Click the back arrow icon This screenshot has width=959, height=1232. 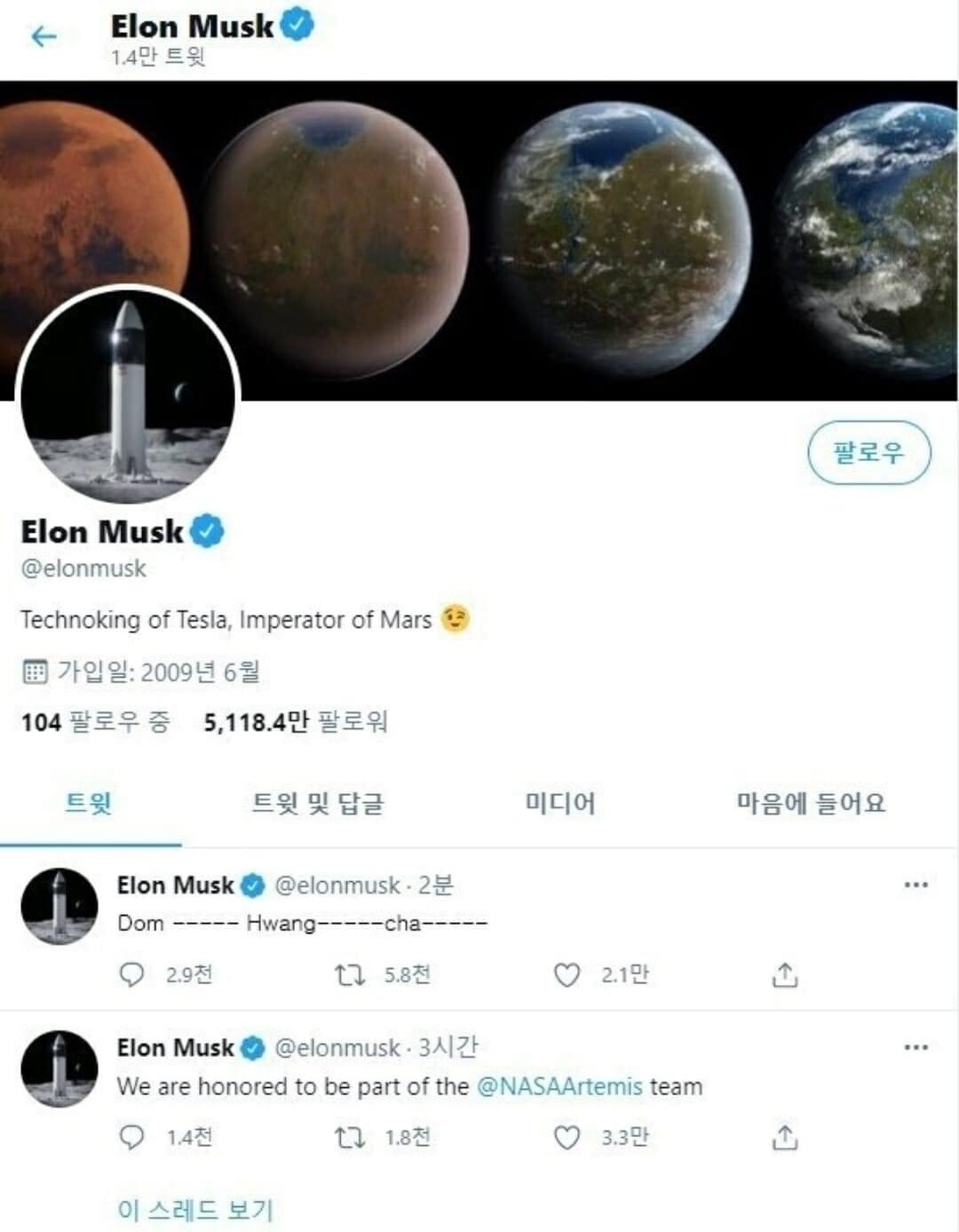(x=43, y=36)
